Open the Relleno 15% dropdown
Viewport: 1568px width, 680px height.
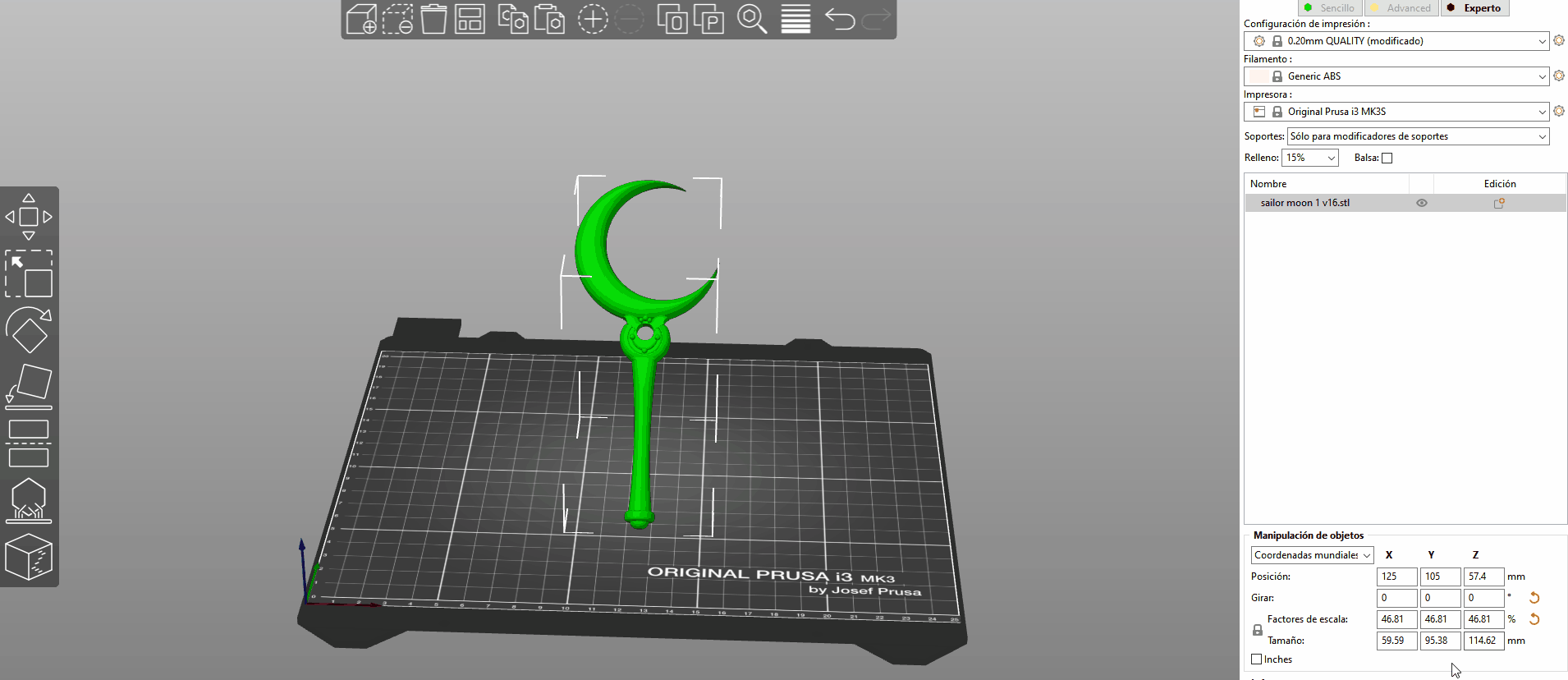pyautogui.click(x=1310, y=158)
